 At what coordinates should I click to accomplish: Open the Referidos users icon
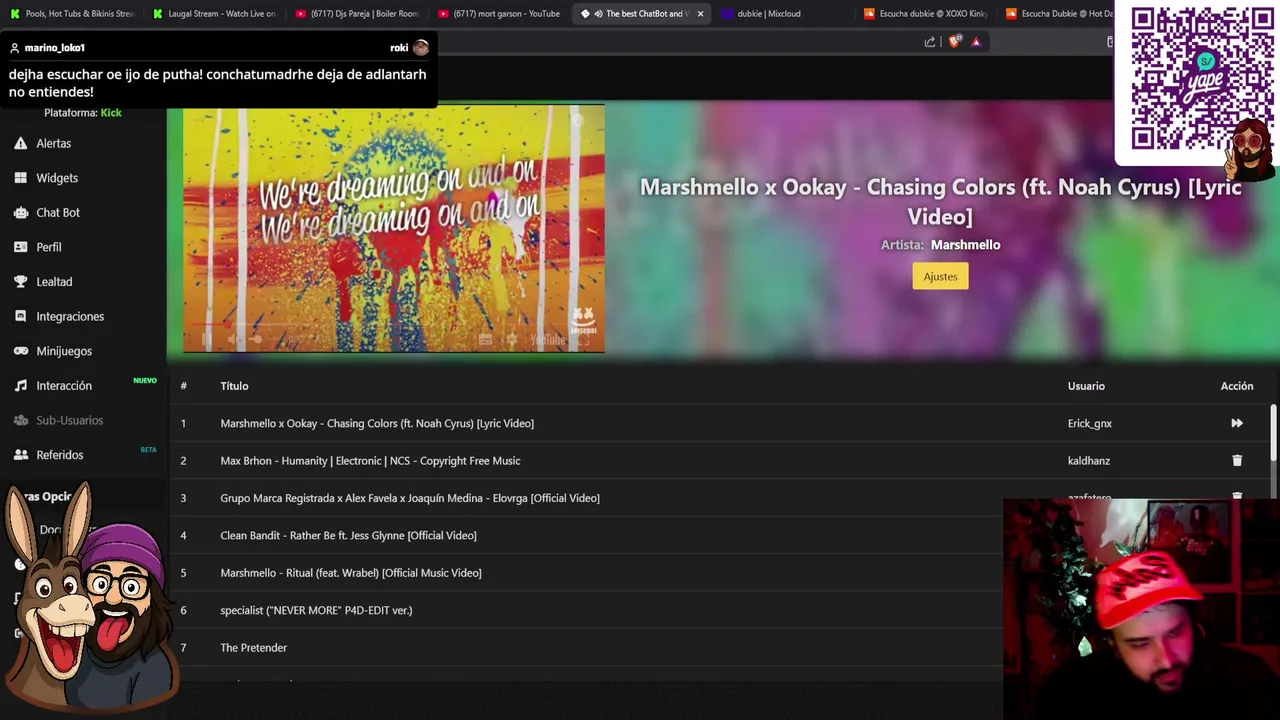pyautogui.click(x=20, y=455)
